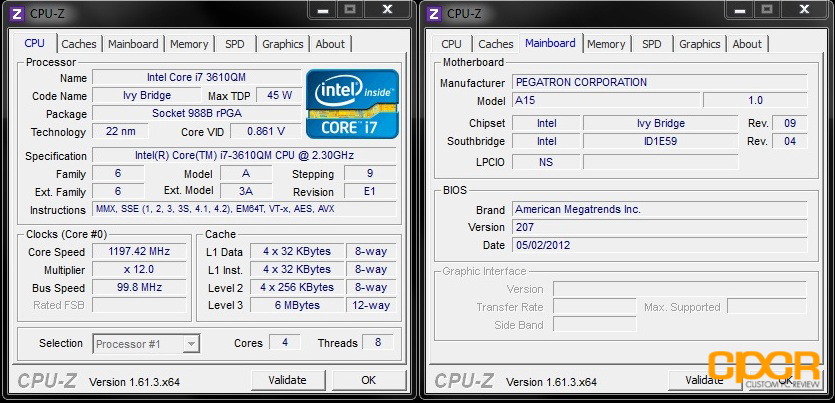Image resolution: width=835 pixels, height=403 pixels.
Task: Click the BIOS Version value '207'
Action: 660,227
